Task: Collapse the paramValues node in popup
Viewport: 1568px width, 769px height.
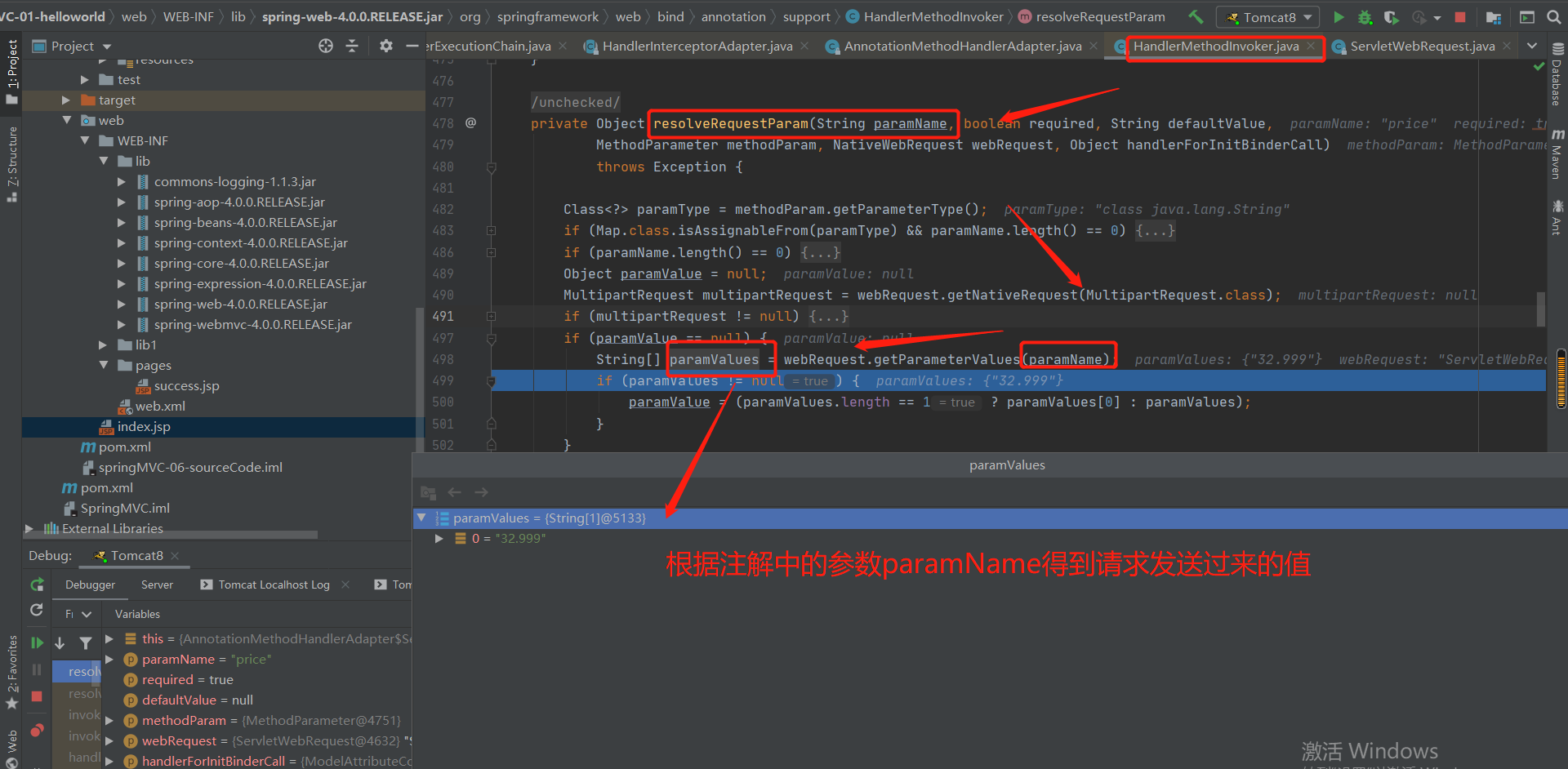Action: [421, 518]
